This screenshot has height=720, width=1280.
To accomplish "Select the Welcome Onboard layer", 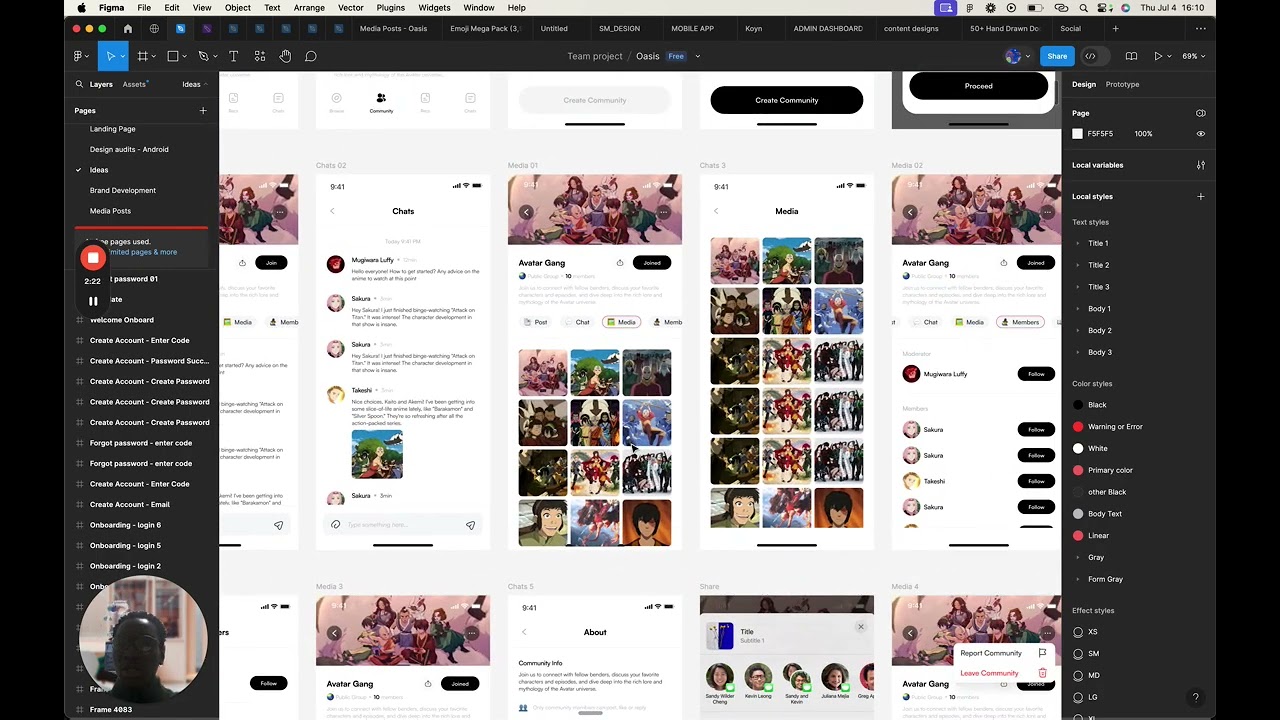I will point(122,320).
